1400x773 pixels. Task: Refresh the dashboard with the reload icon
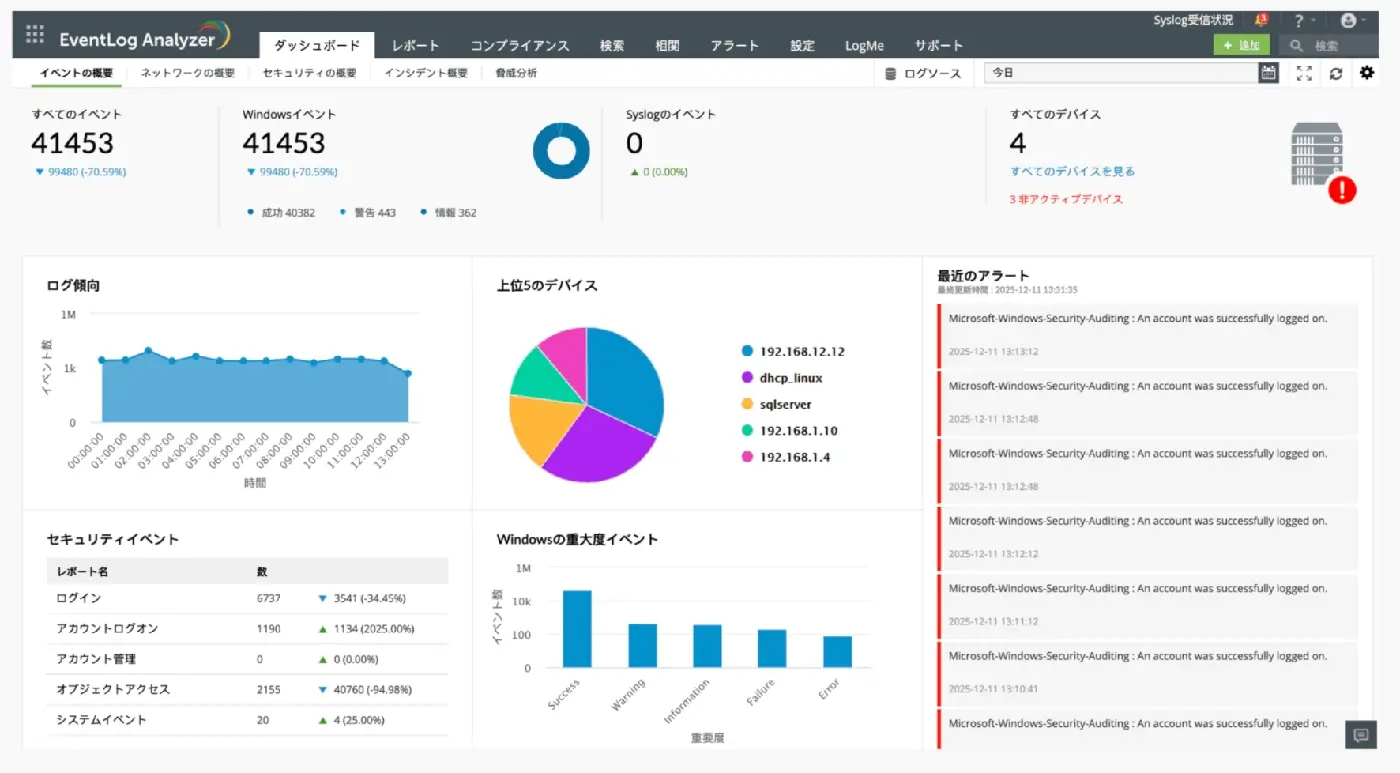(x=1335, y=73)
